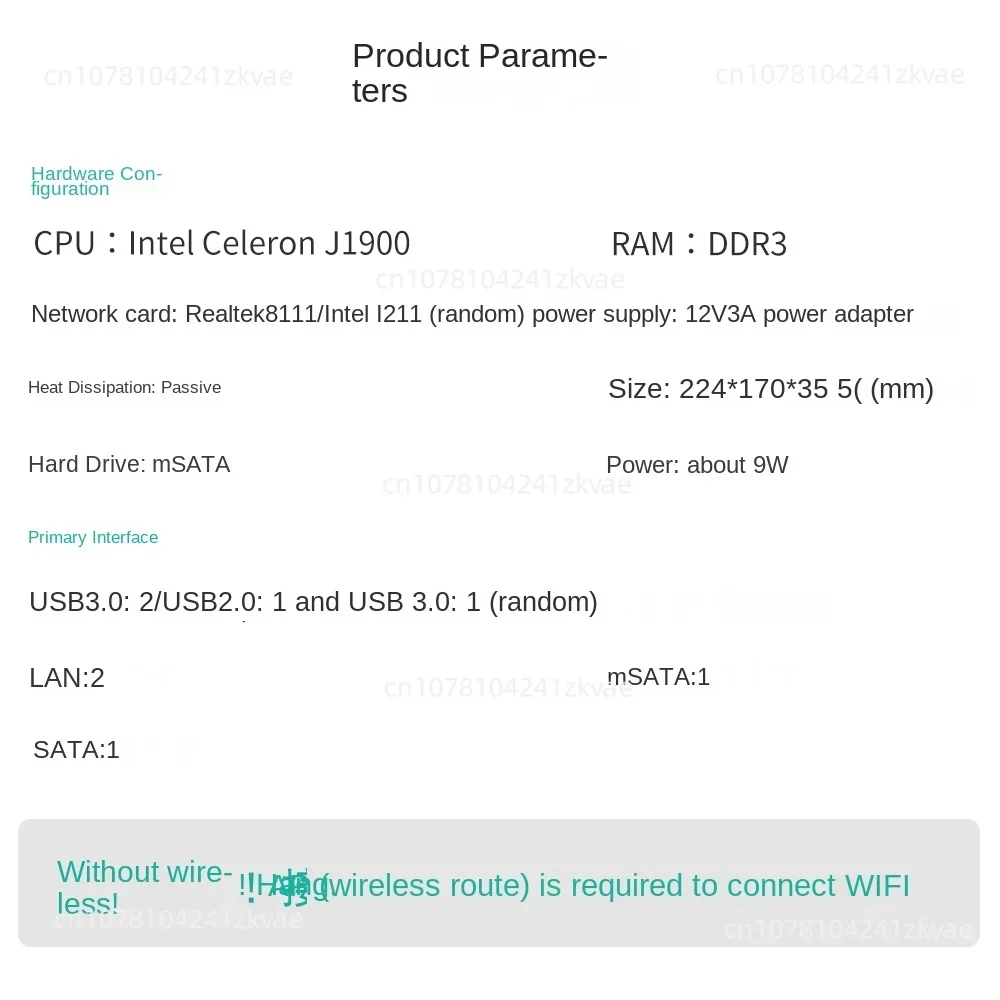
Task: Click the Without wireless! notice text
Action: coord(144,888)
